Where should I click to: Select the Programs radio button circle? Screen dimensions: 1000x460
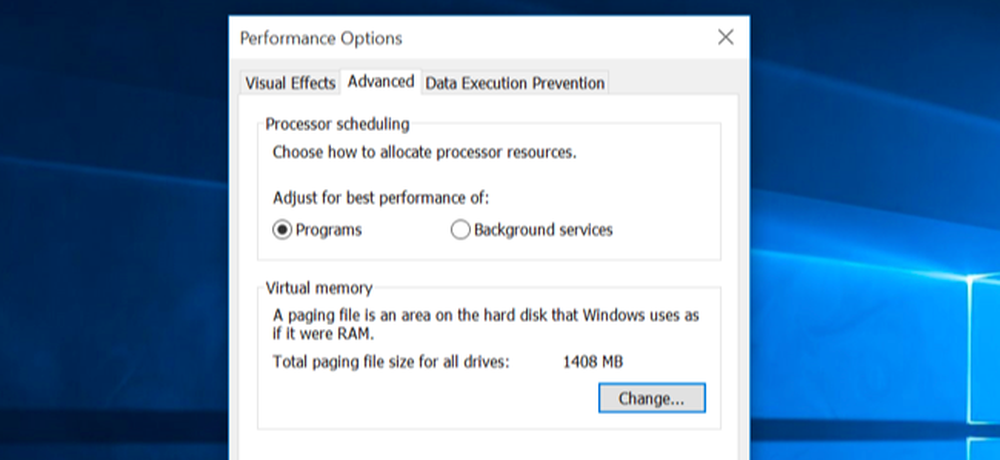(282, 230)
